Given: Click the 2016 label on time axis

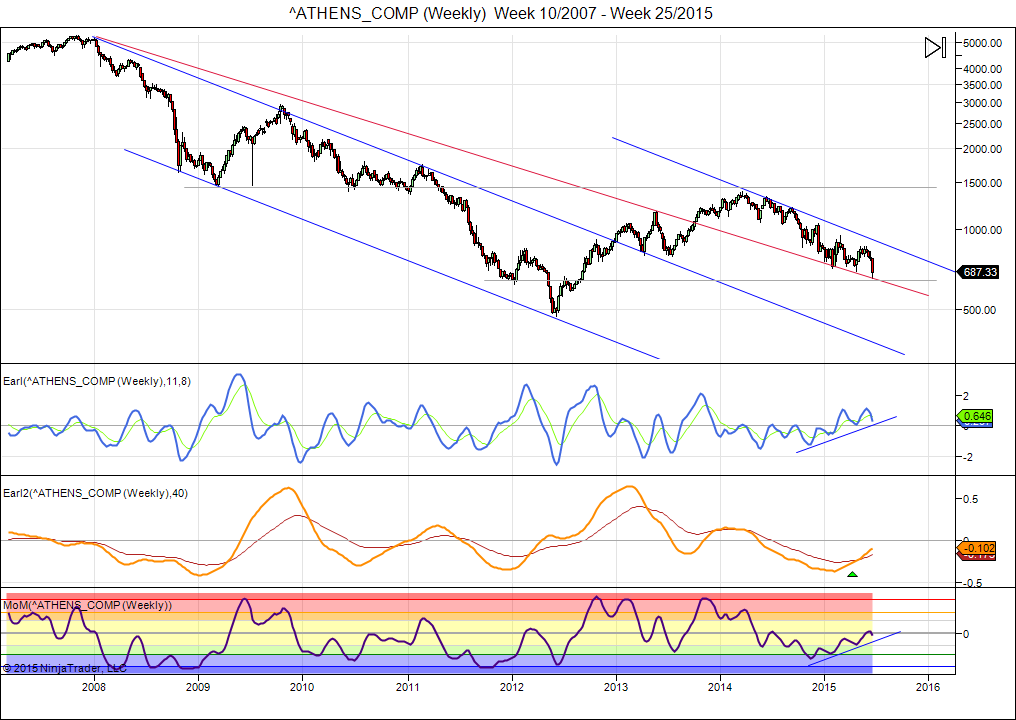Looking at the screenshot, I should coord(928,687).
